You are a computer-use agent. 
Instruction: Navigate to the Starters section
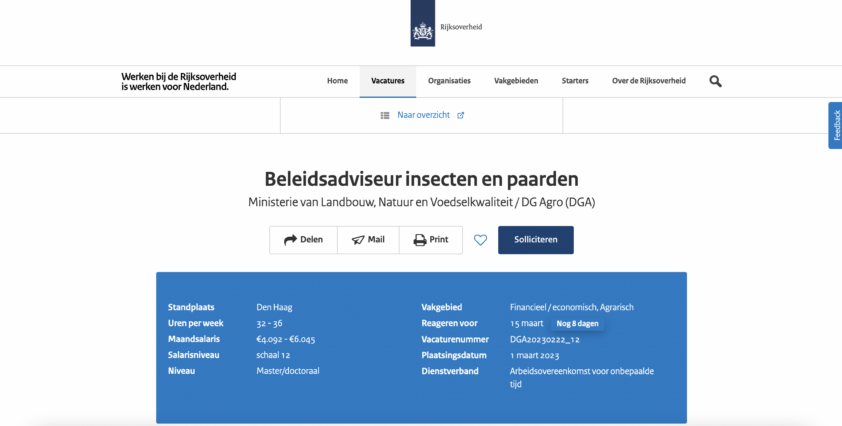click(x=575, y=81)
